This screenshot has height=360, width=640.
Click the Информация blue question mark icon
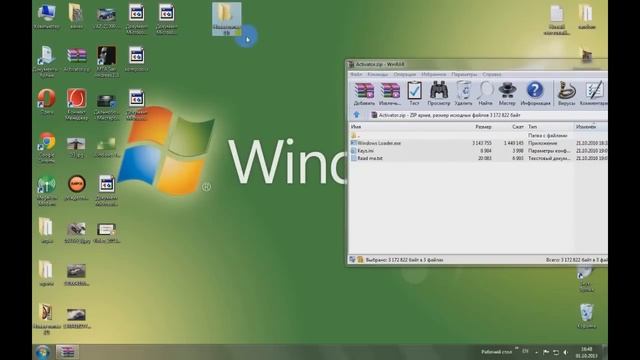pyautogui.click(x=535, y=93)
